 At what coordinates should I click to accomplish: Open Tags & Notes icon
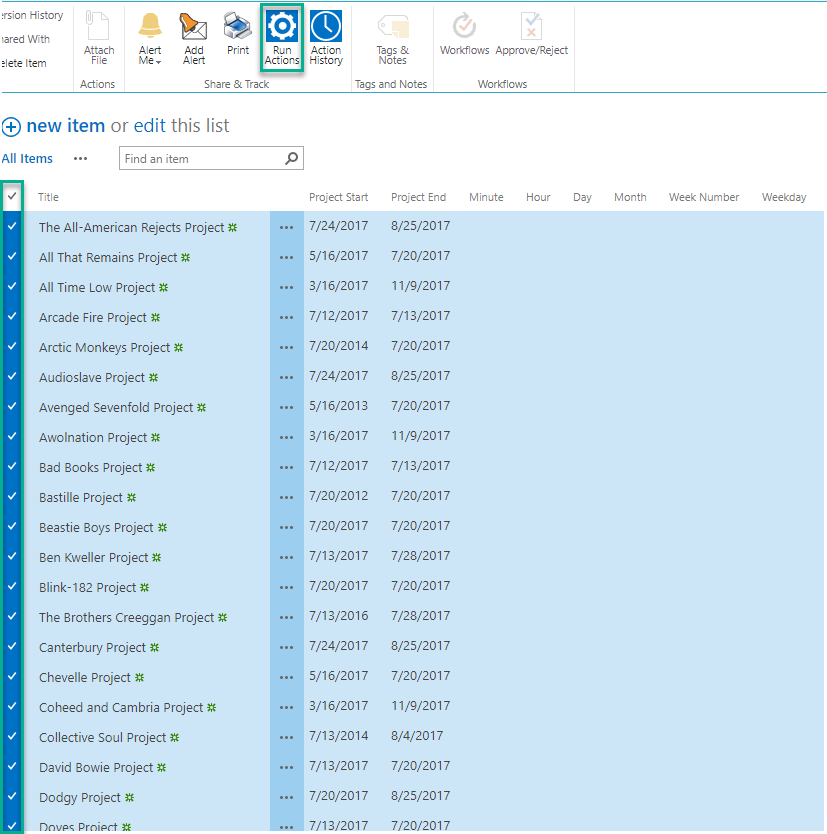coord(393,27)
